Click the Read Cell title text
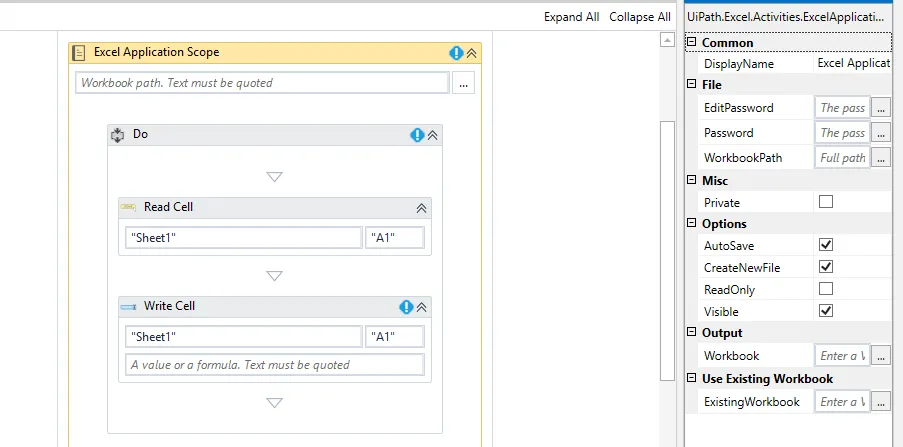Viewport: 903px width, 447px height. 168,207
